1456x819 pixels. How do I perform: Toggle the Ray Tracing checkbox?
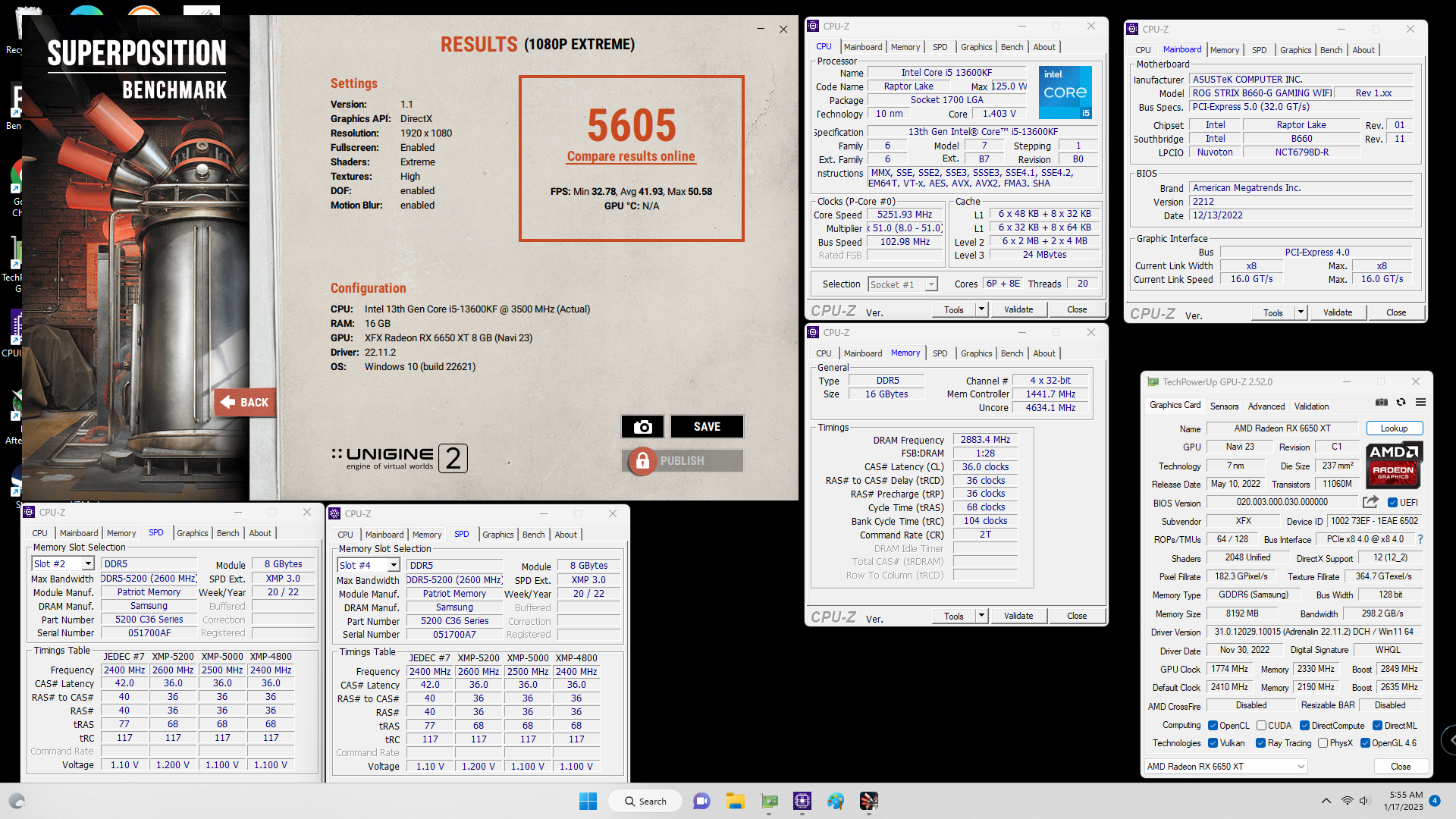pyautogui.click(x=1260, y=743)
